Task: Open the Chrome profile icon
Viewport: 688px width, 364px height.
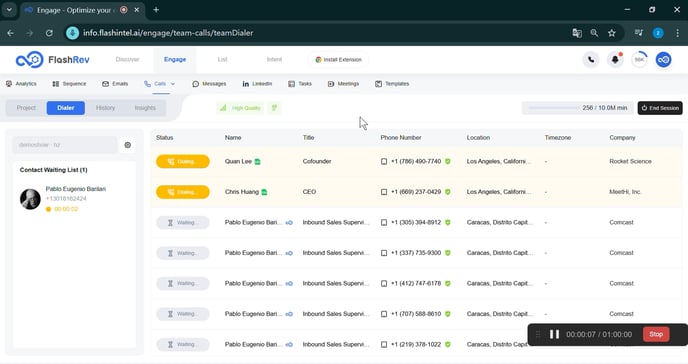Action: 658,33
